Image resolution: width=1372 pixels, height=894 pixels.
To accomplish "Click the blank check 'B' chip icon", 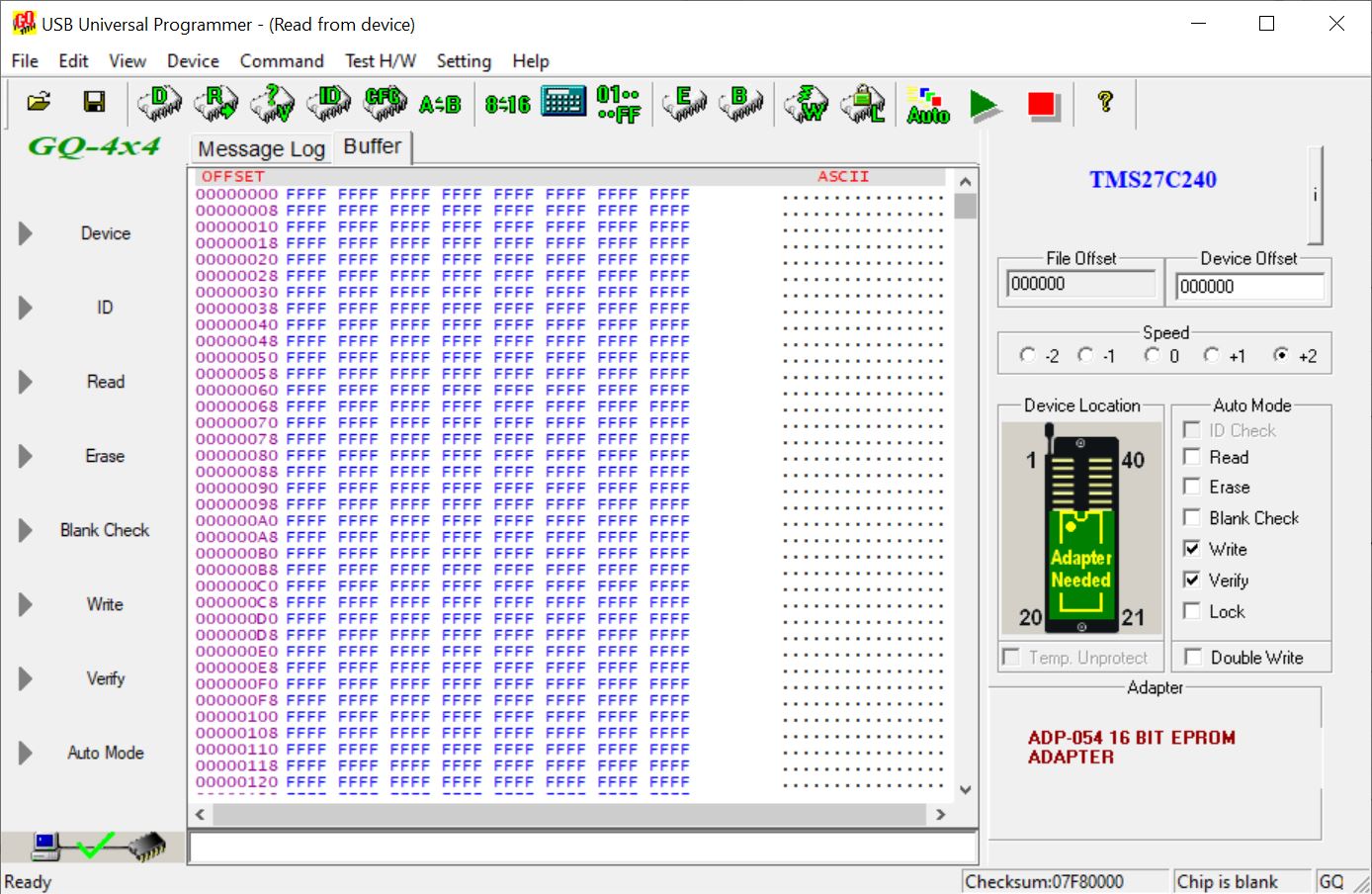I will [740, 103].
